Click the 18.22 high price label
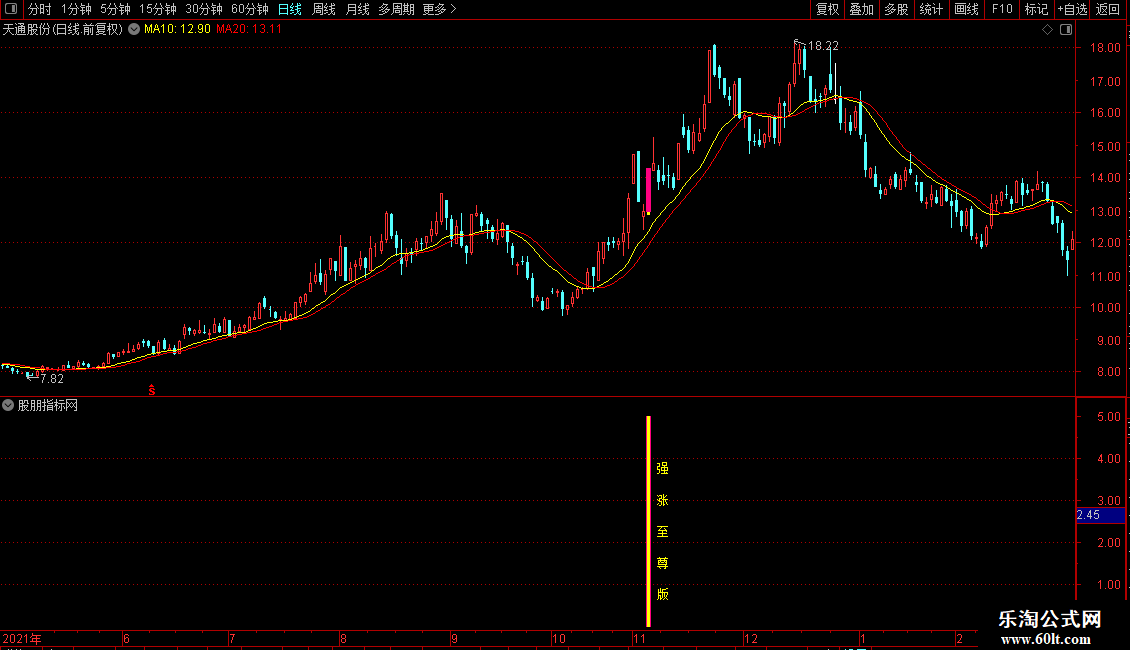Screen dimensions: 1130x650 [823, 46]
